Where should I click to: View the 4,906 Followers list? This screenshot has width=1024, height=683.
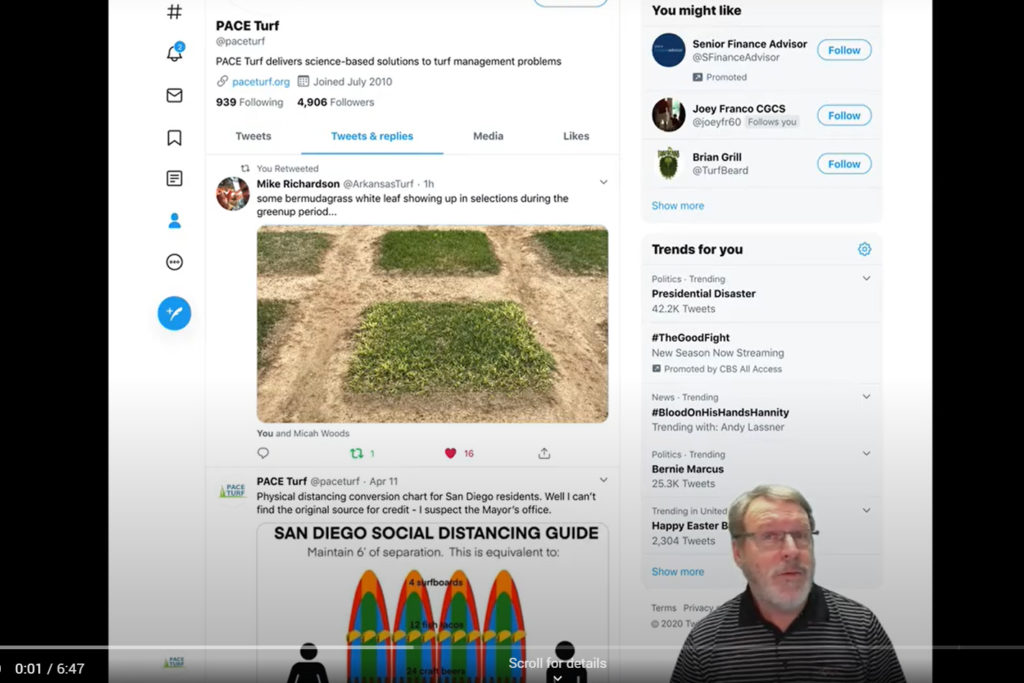point(336,102)
